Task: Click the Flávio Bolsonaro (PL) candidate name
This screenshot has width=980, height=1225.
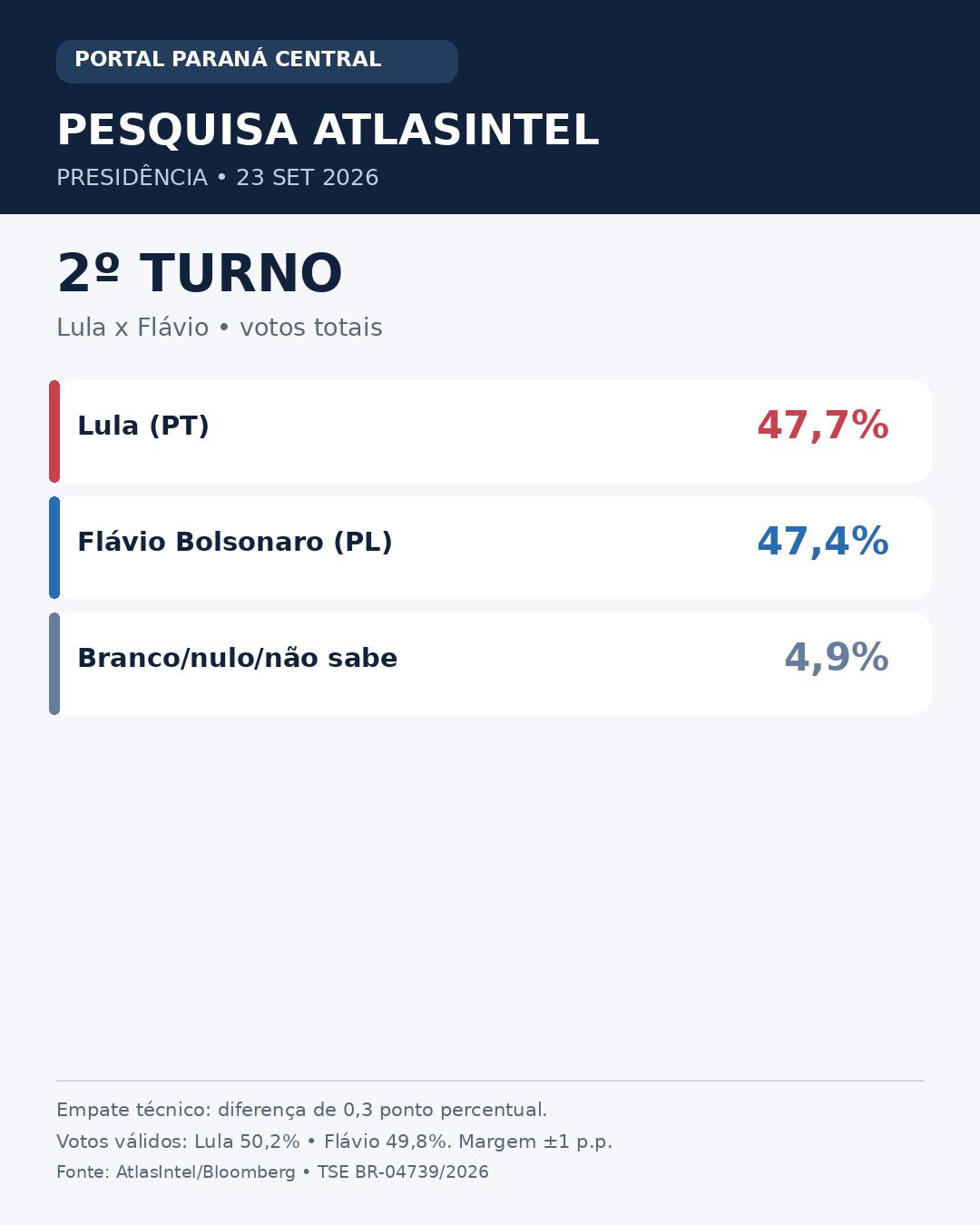Action: [x=235, y=542]
